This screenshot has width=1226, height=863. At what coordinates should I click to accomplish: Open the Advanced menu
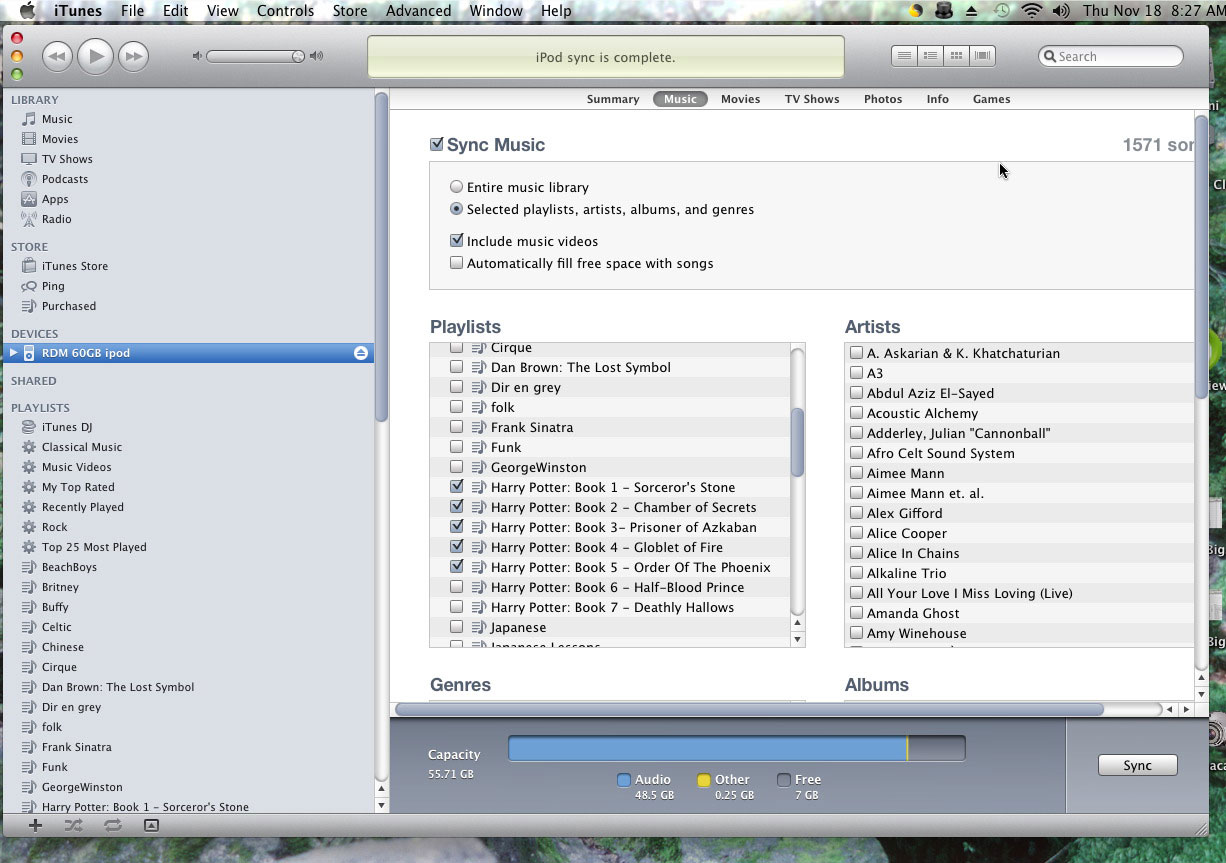418,11
